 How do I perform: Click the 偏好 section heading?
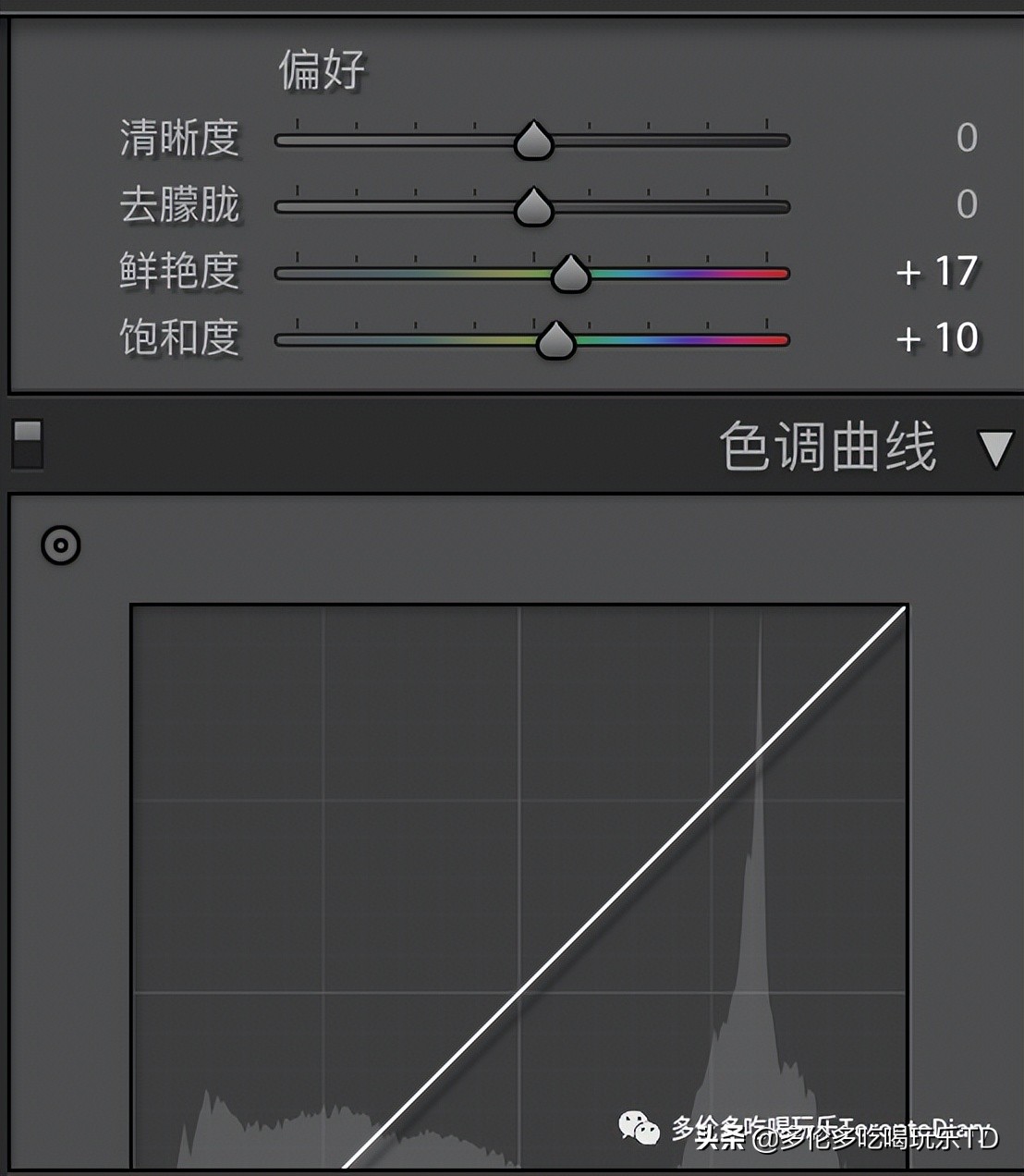pos(322,70)
